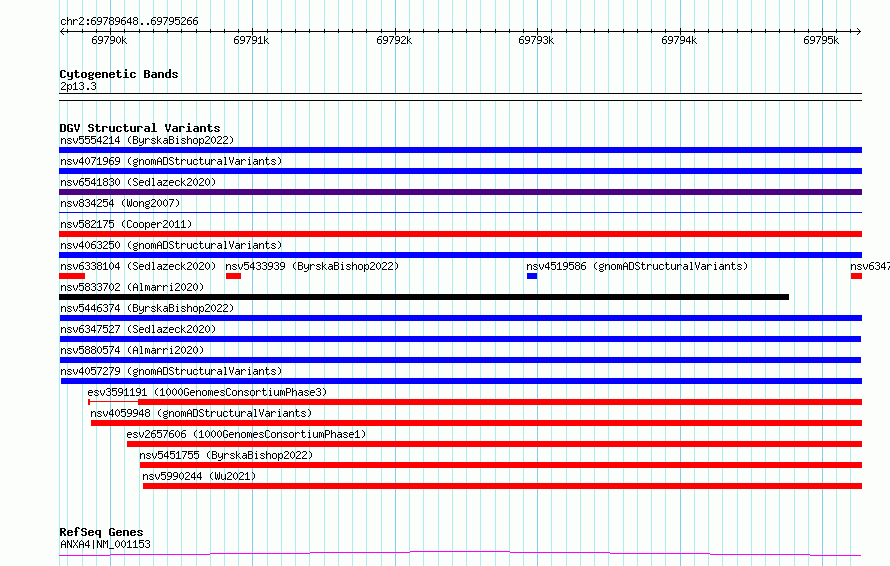Click the nsv5446374 (ByrskaBishop2022) label
Image resolution: width=890 pixels, height=566 pixels.
pyautogui.click(x=147, y=308)
